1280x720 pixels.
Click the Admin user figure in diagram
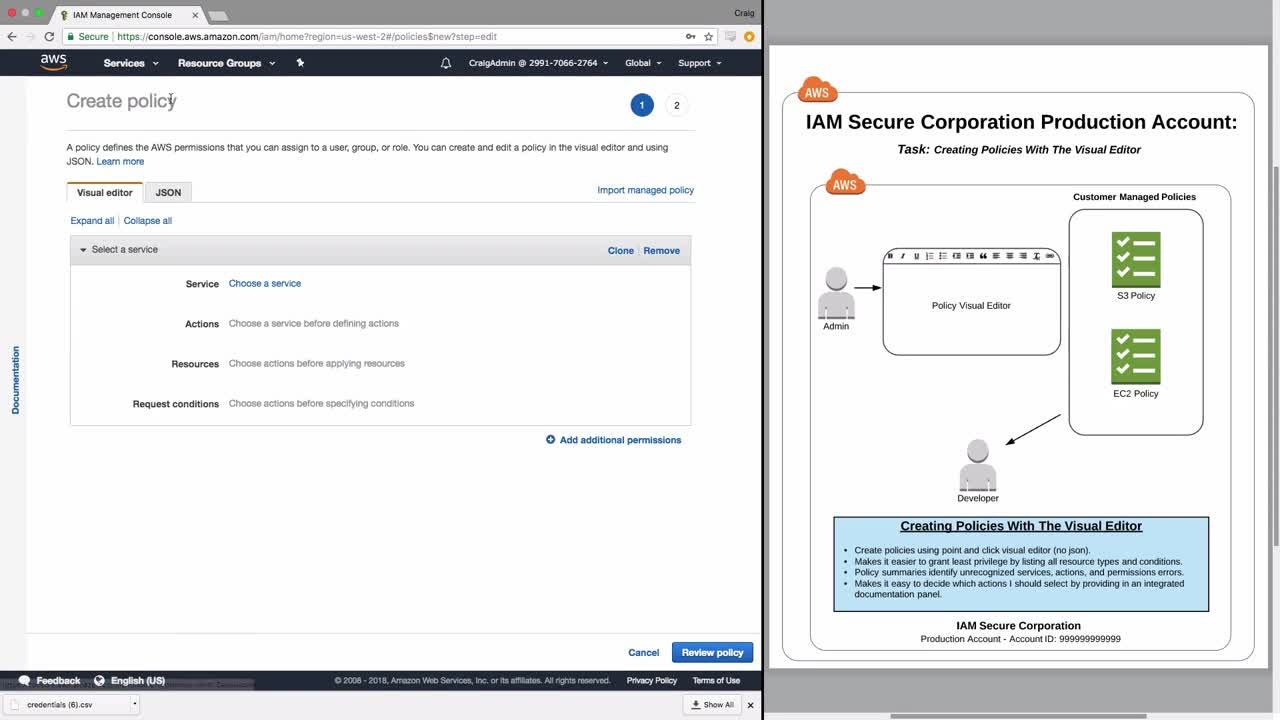tap(836, 292)
